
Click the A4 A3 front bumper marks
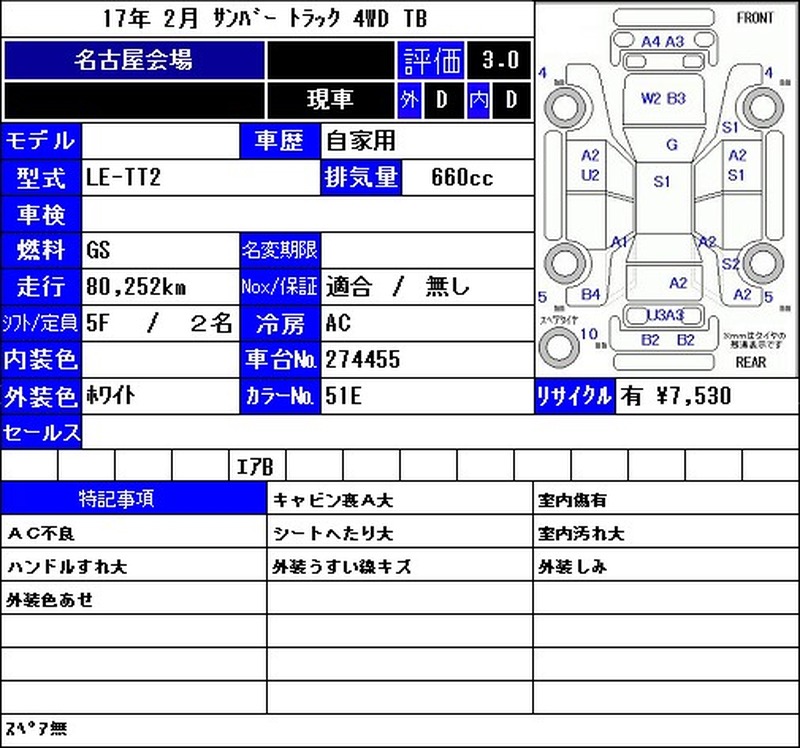[663, 41]
